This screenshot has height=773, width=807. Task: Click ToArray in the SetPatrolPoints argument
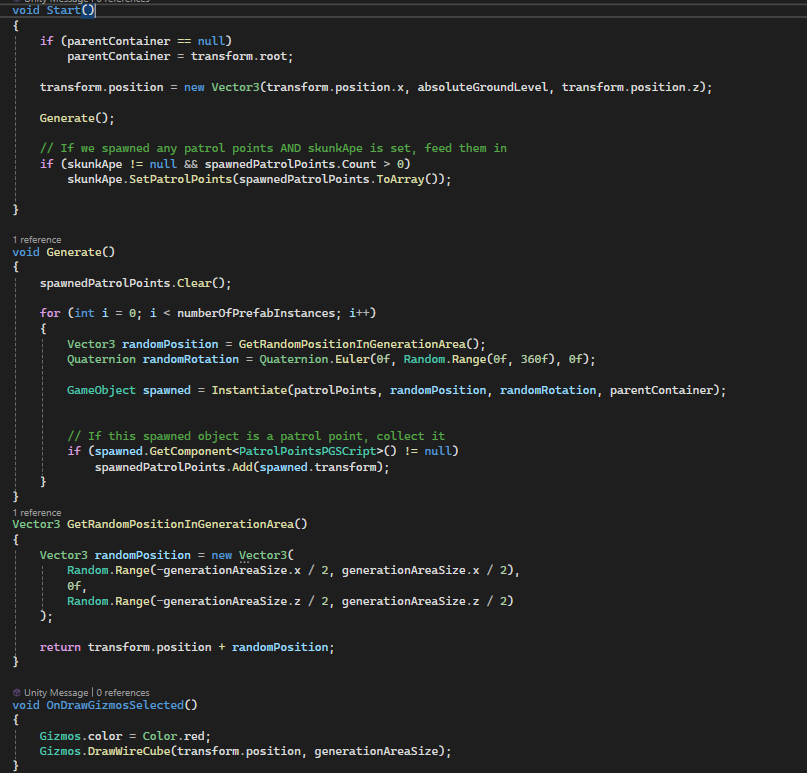pos(400,179)
